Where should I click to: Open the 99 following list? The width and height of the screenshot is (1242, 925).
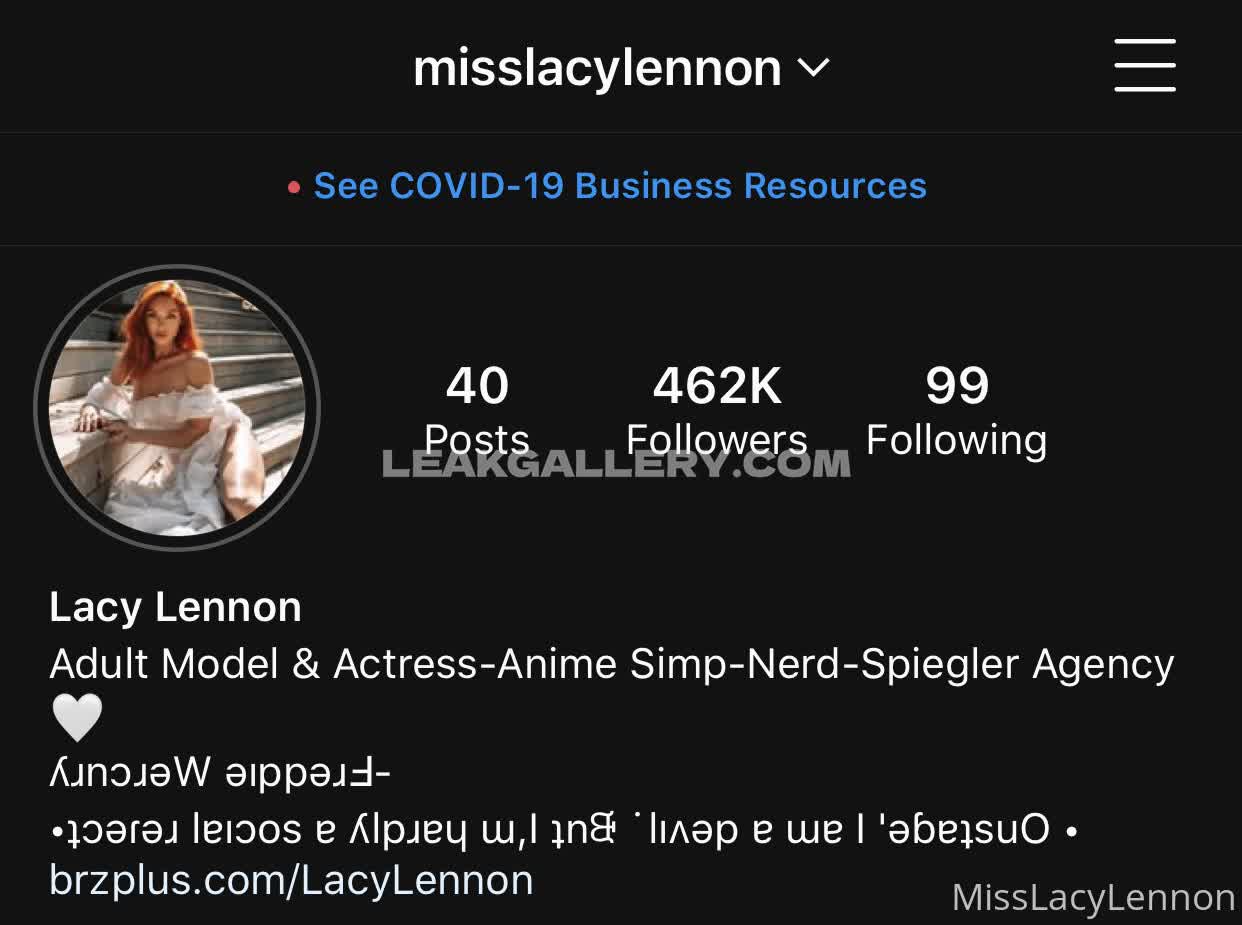tap(957, 386)
